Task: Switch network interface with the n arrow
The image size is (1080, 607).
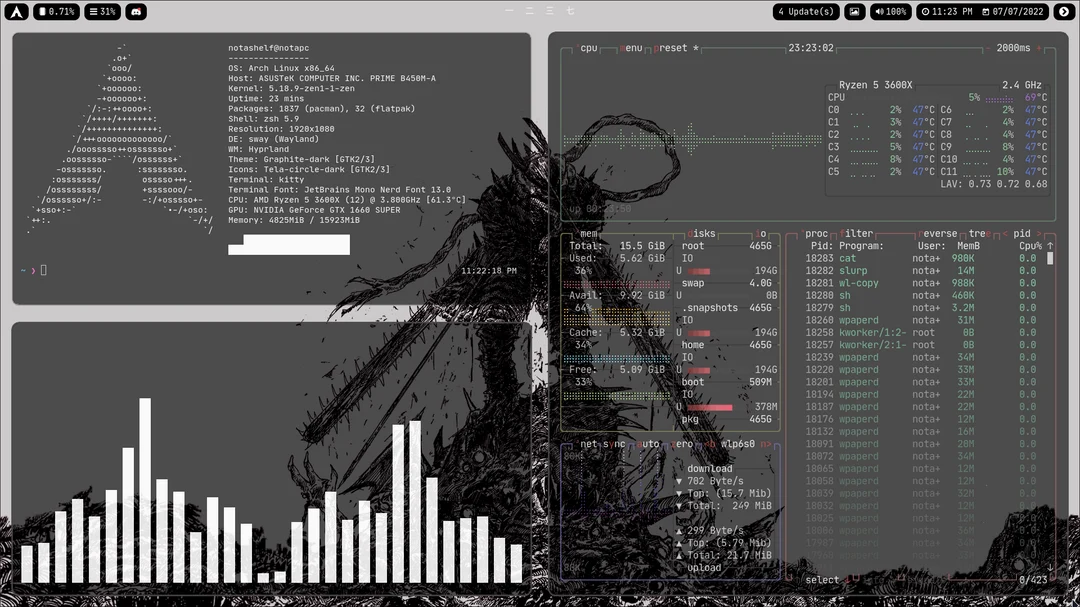Action: pos(766,445)
